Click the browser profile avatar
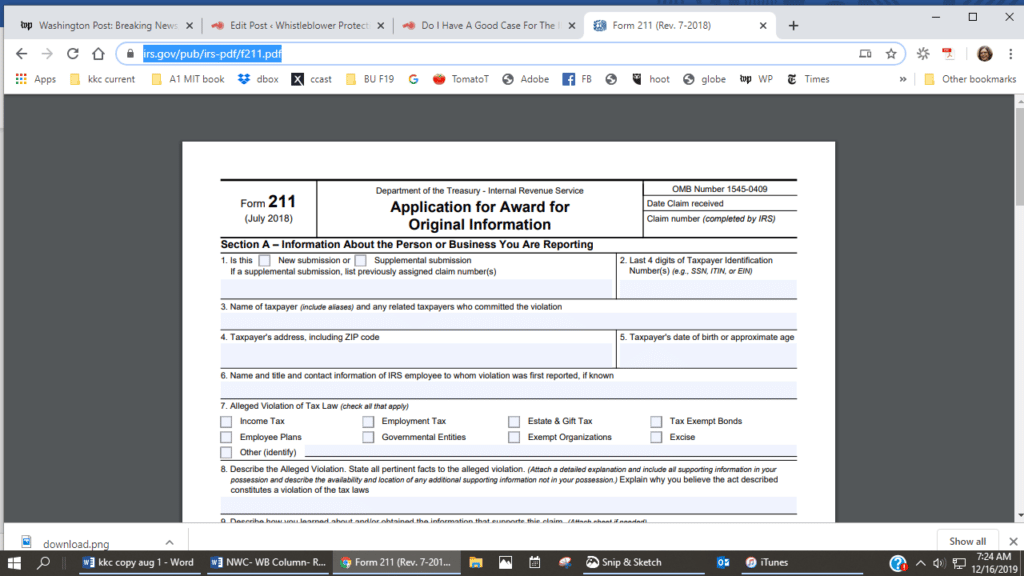 [x=985, y=55]
